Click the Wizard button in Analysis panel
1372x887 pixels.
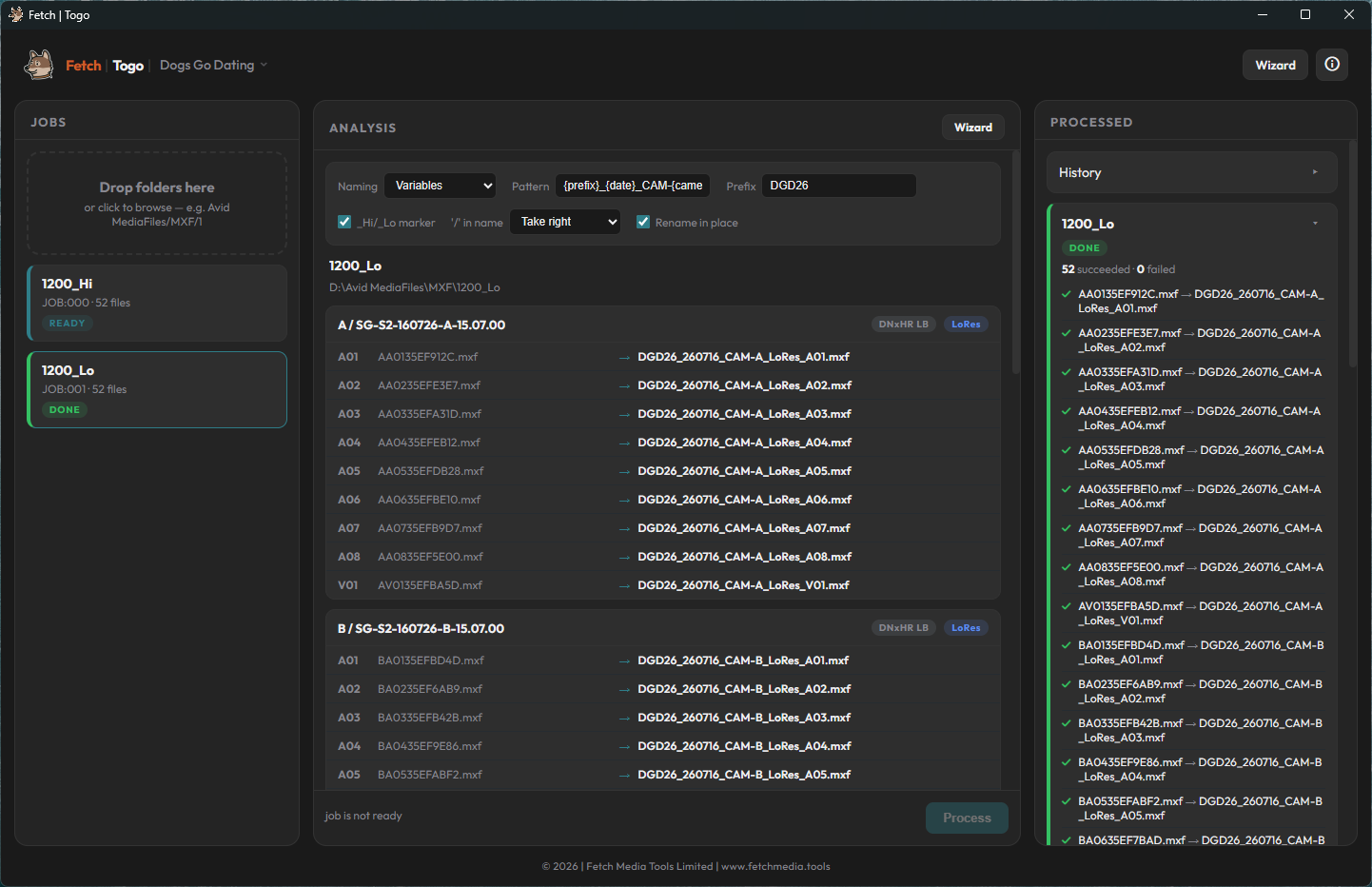pos(972,128)
